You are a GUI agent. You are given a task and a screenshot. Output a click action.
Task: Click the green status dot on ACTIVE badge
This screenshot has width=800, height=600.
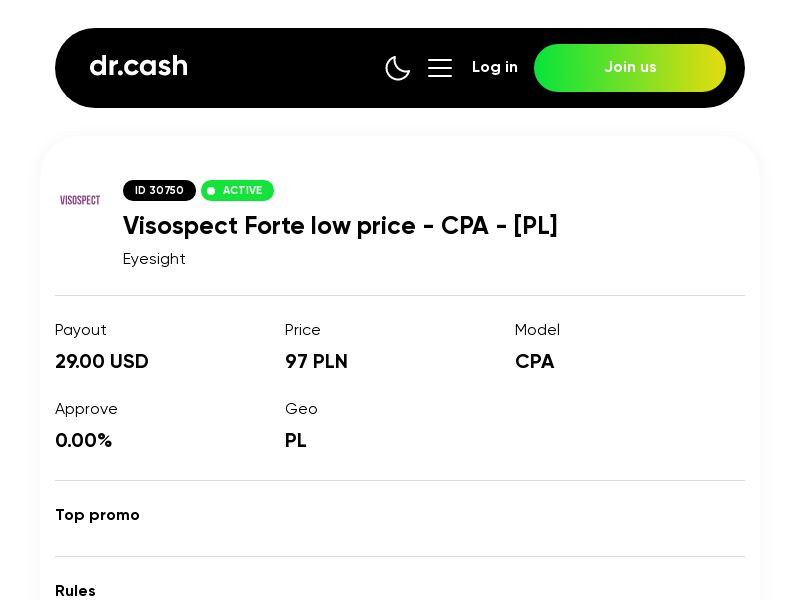point(212,191)
